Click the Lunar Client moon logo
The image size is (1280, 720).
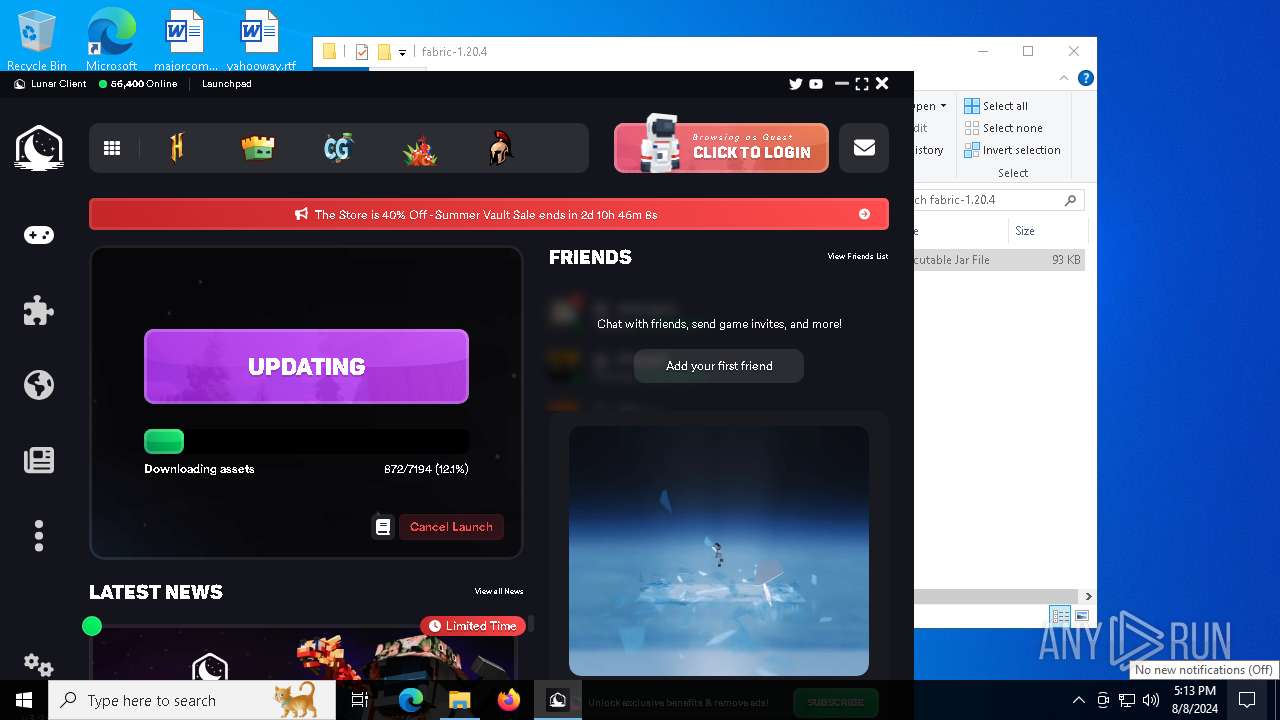click(x=39, y=148)
